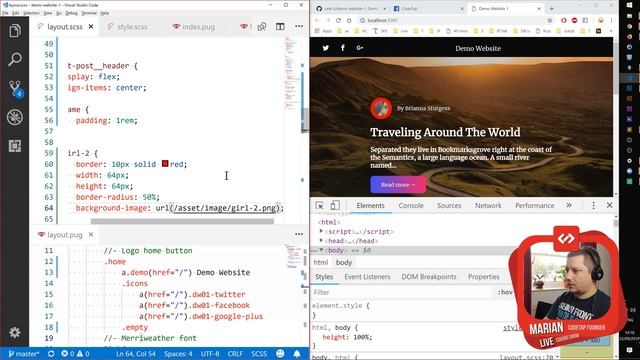Open the DOM Breakpoints subtab
Image resolution: width=640 pixels, height=360 pixels.
(429, 277)
